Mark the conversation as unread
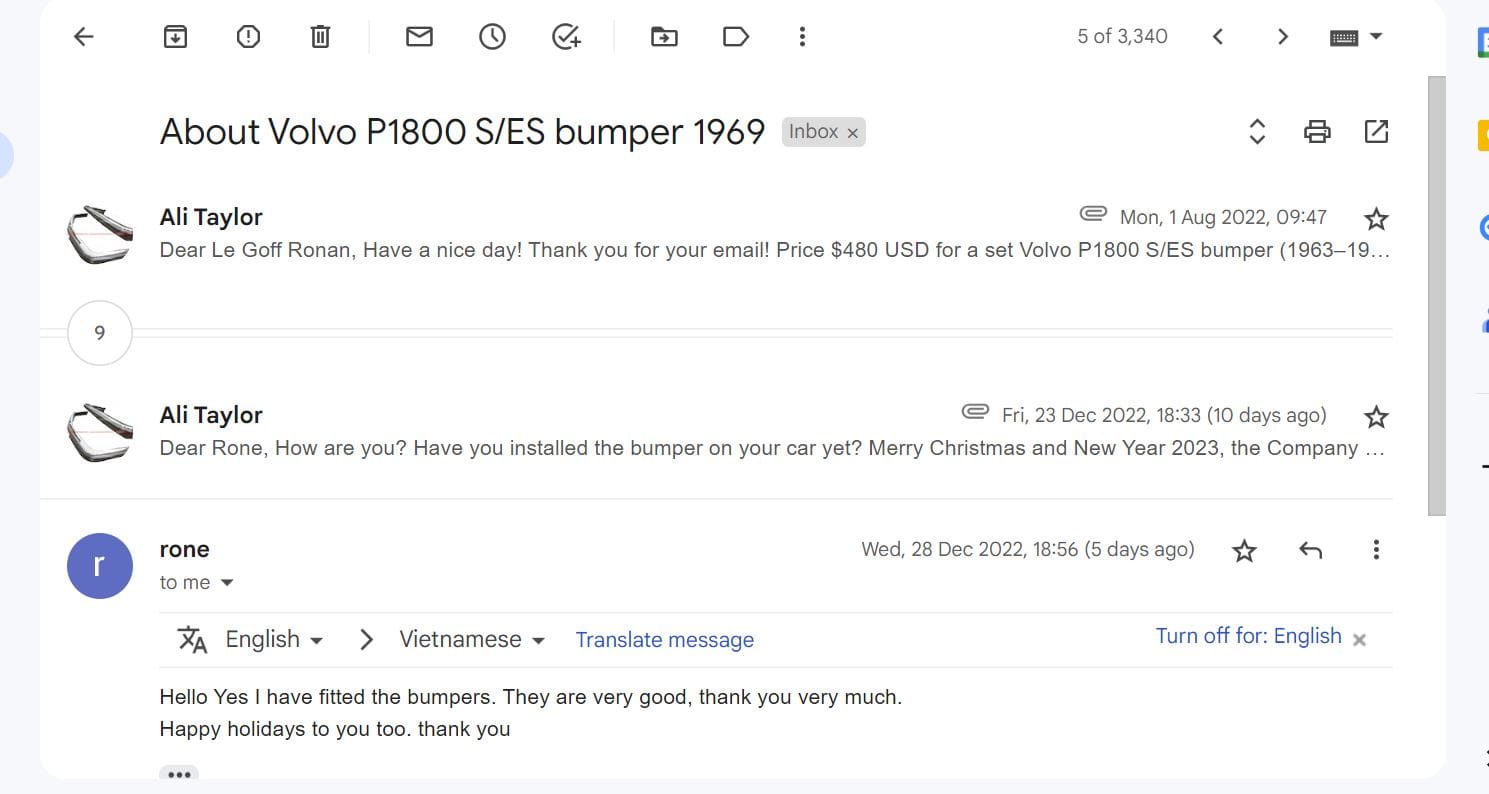This screenshot has height=794, width=1489. [x=419, y=37]
